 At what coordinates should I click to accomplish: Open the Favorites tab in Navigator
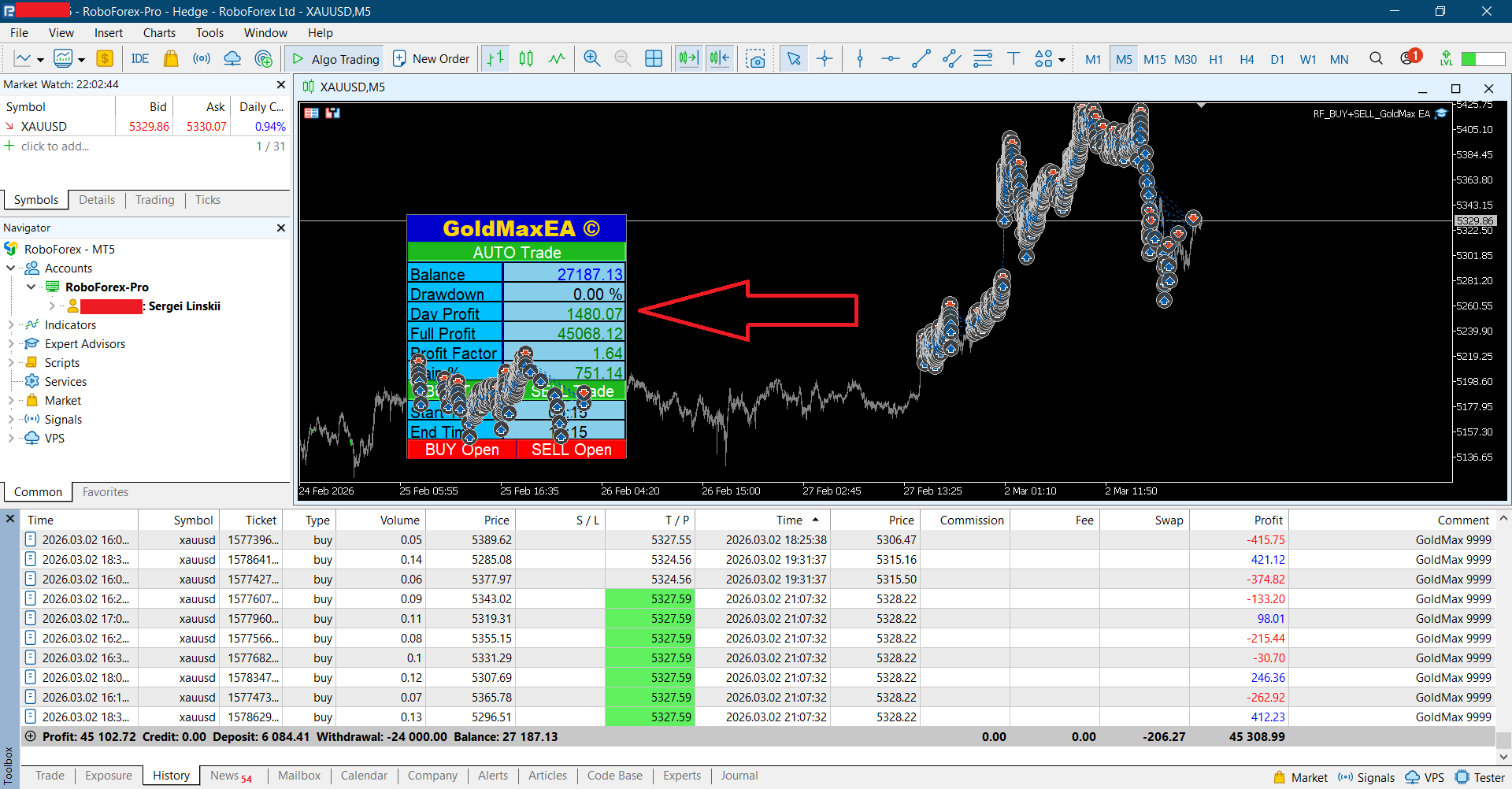point(106,492)
